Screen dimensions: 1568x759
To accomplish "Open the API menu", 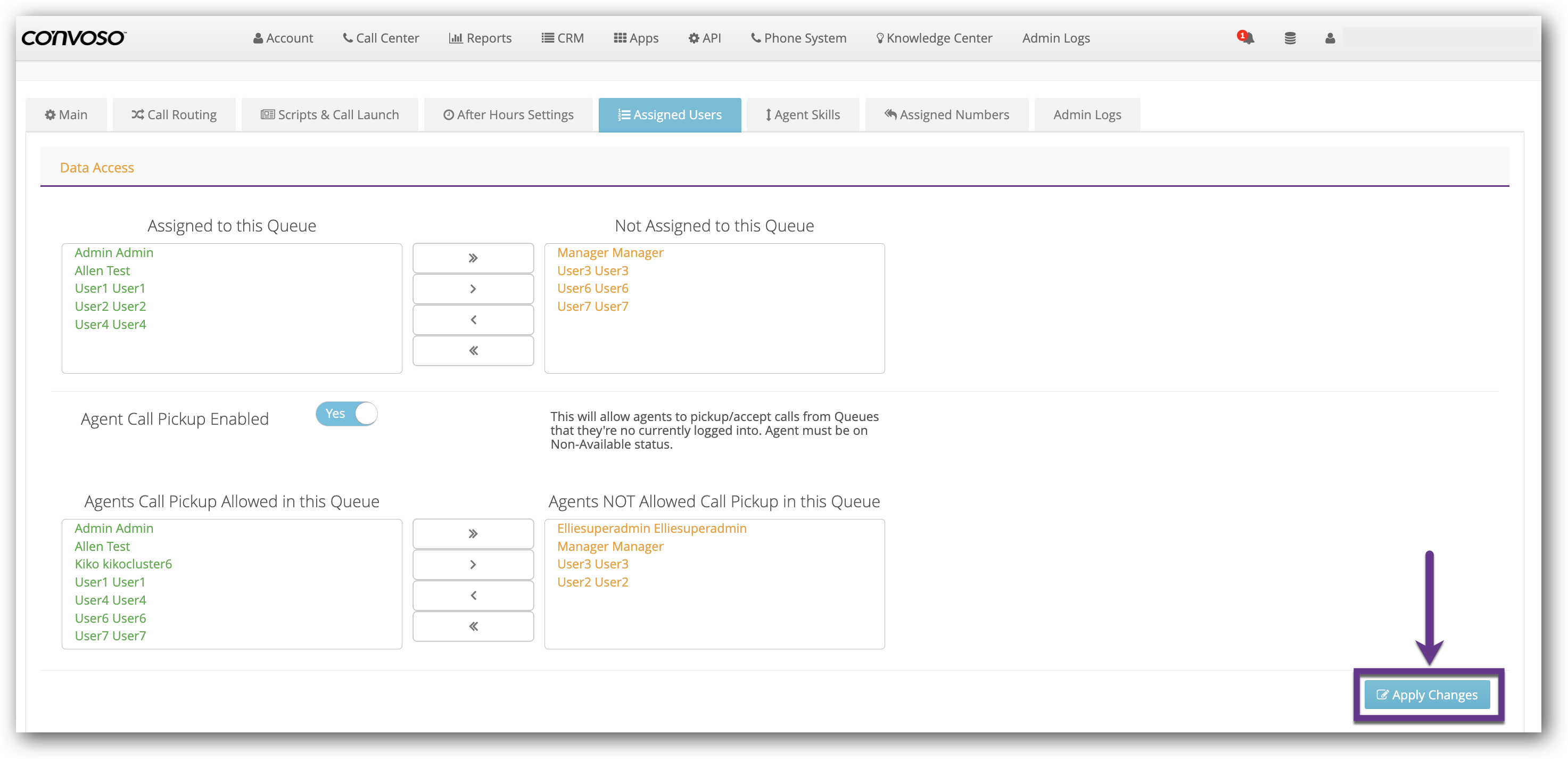I will [x=705, y=38].
